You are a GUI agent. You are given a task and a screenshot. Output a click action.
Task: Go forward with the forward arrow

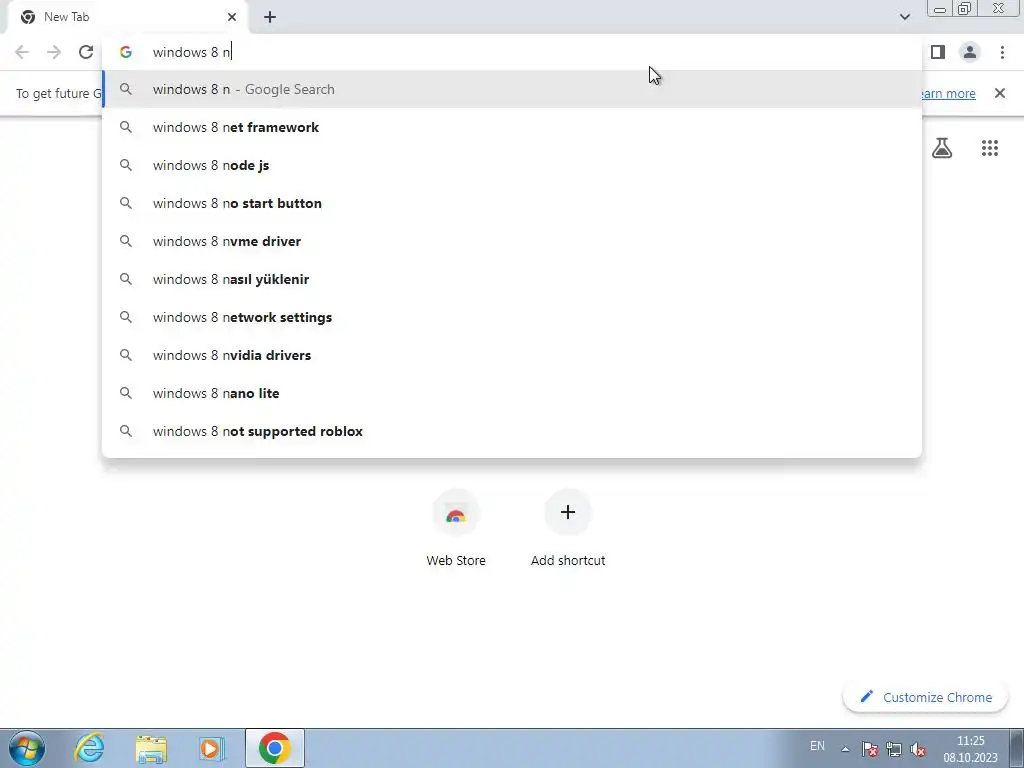pyautogui.click(x=54, y=52)
